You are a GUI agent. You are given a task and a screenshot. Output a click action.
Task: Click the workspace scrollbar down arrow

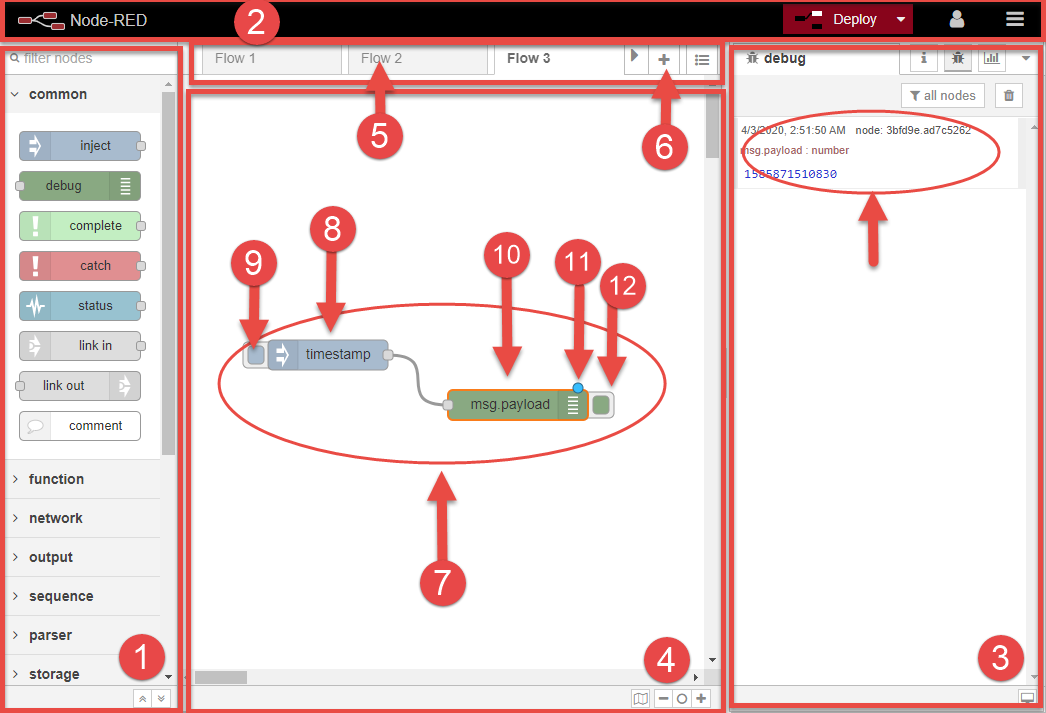(712, 660)
